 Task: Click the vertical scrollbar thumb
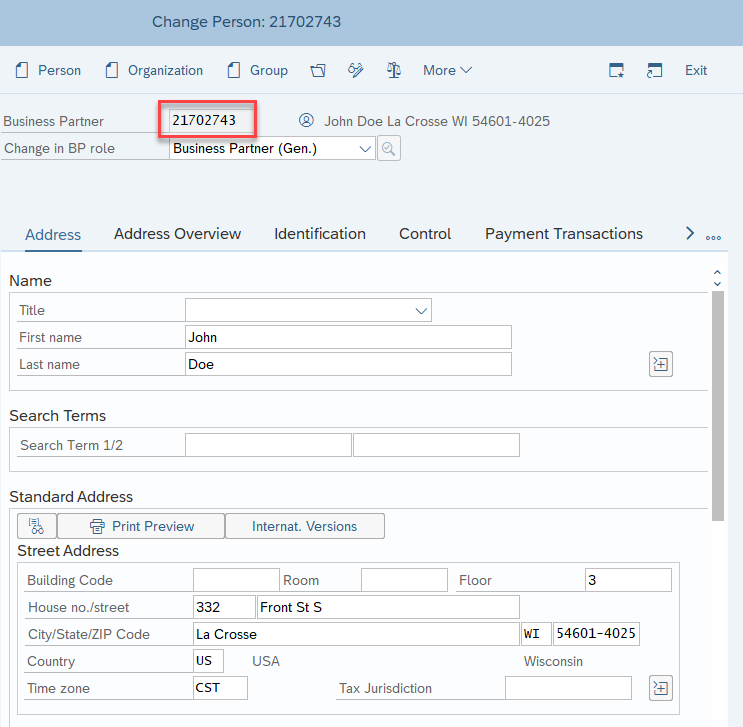pos(718,406)
